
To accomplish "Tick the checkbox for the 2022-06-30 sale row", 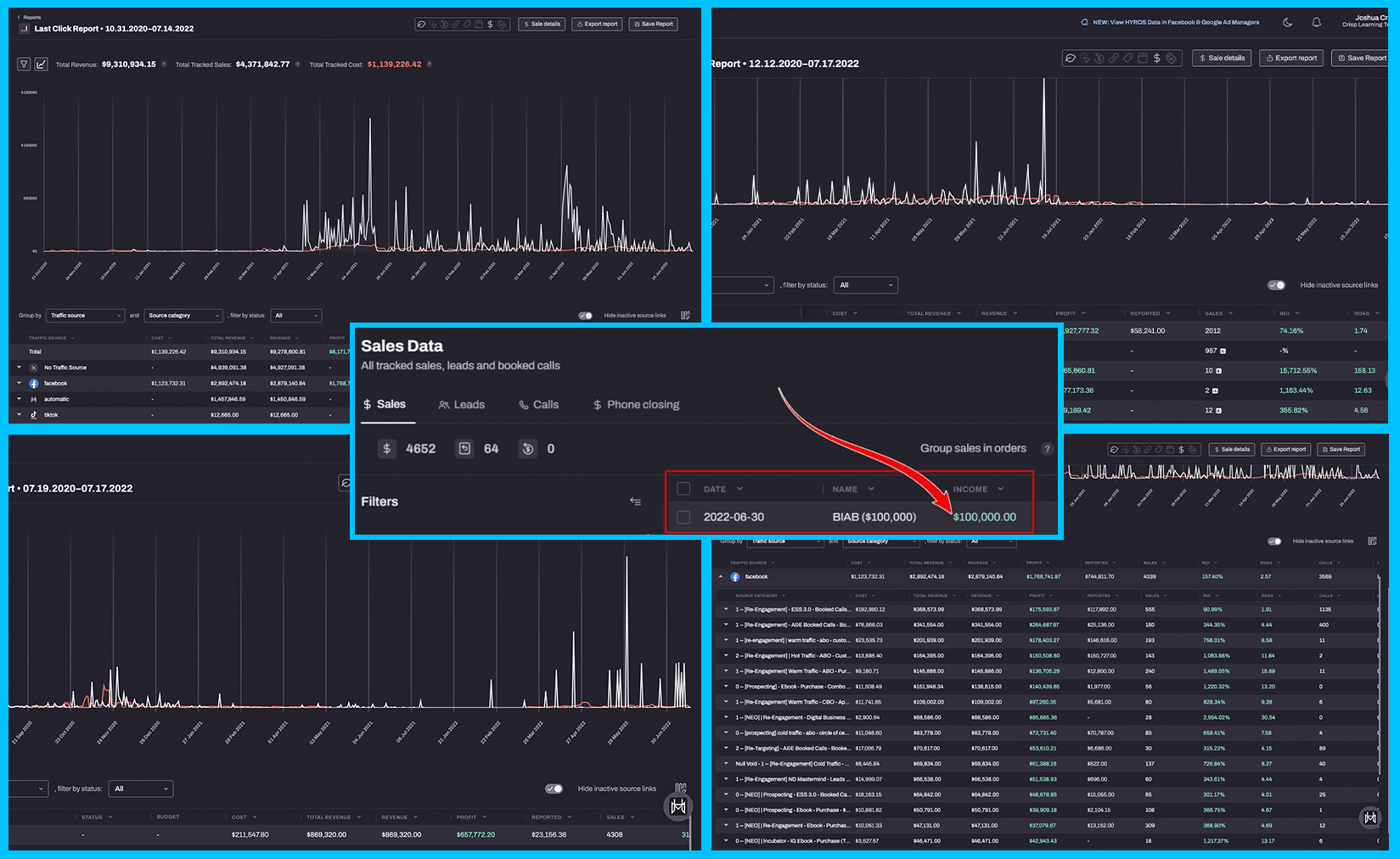I will point(683,517).
